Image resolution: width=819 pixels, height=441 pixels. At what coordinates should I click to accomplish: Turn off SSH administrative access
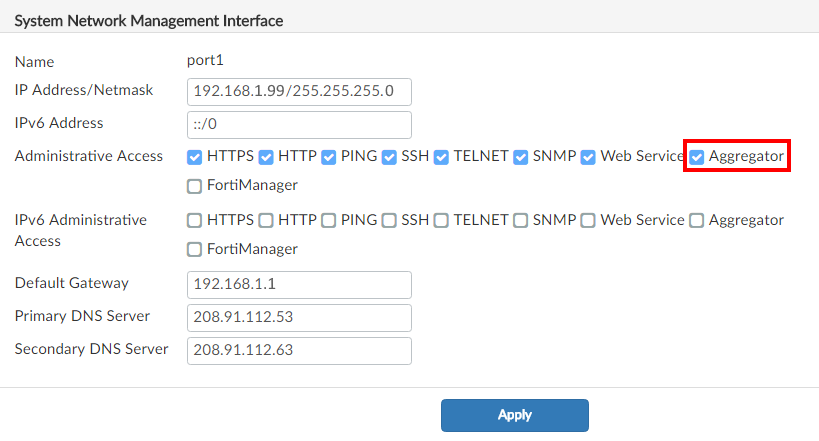point(389,157)
